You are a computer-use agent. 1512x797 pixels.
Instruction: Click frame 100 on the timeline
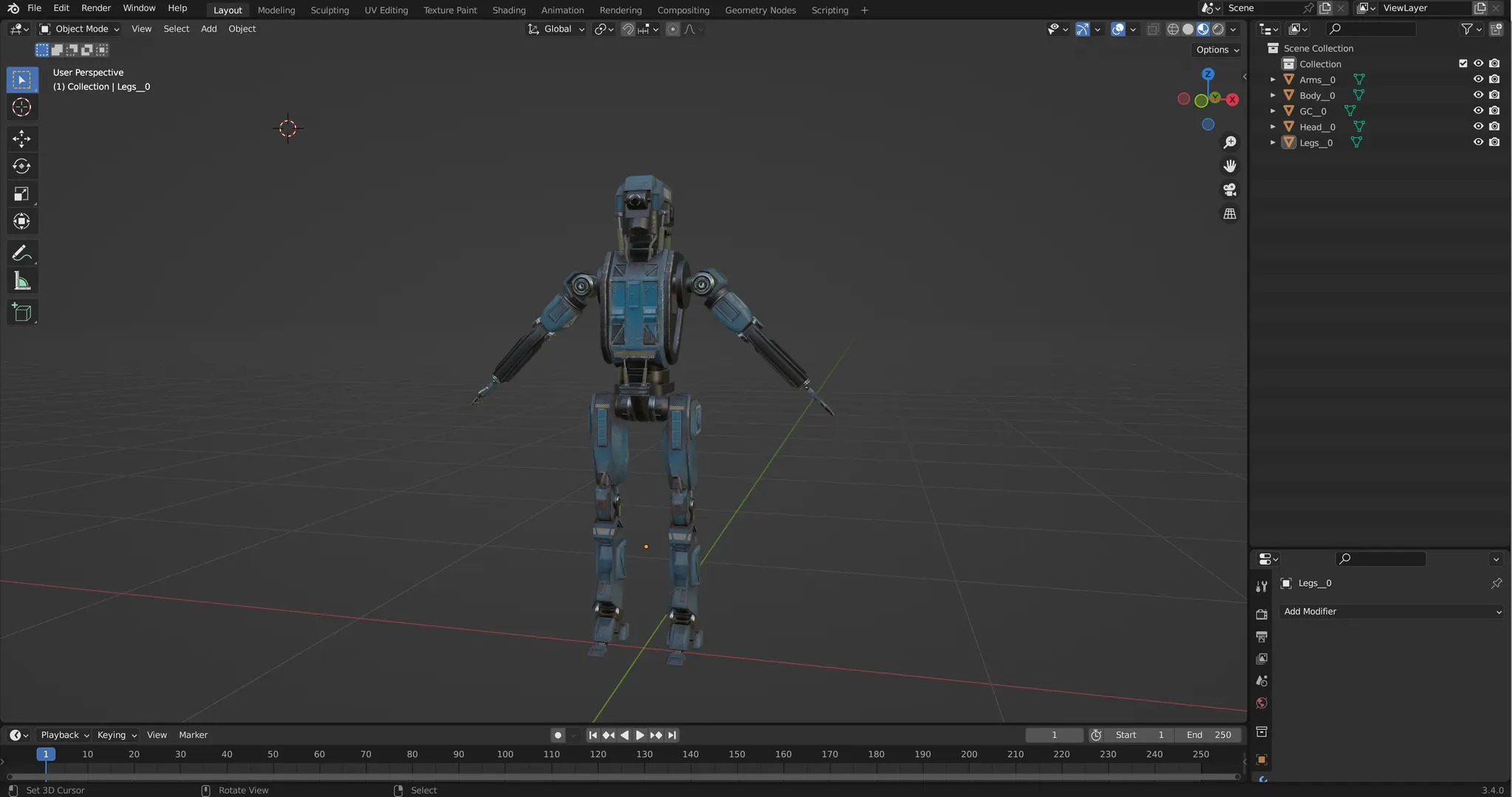tap(505, 754)
